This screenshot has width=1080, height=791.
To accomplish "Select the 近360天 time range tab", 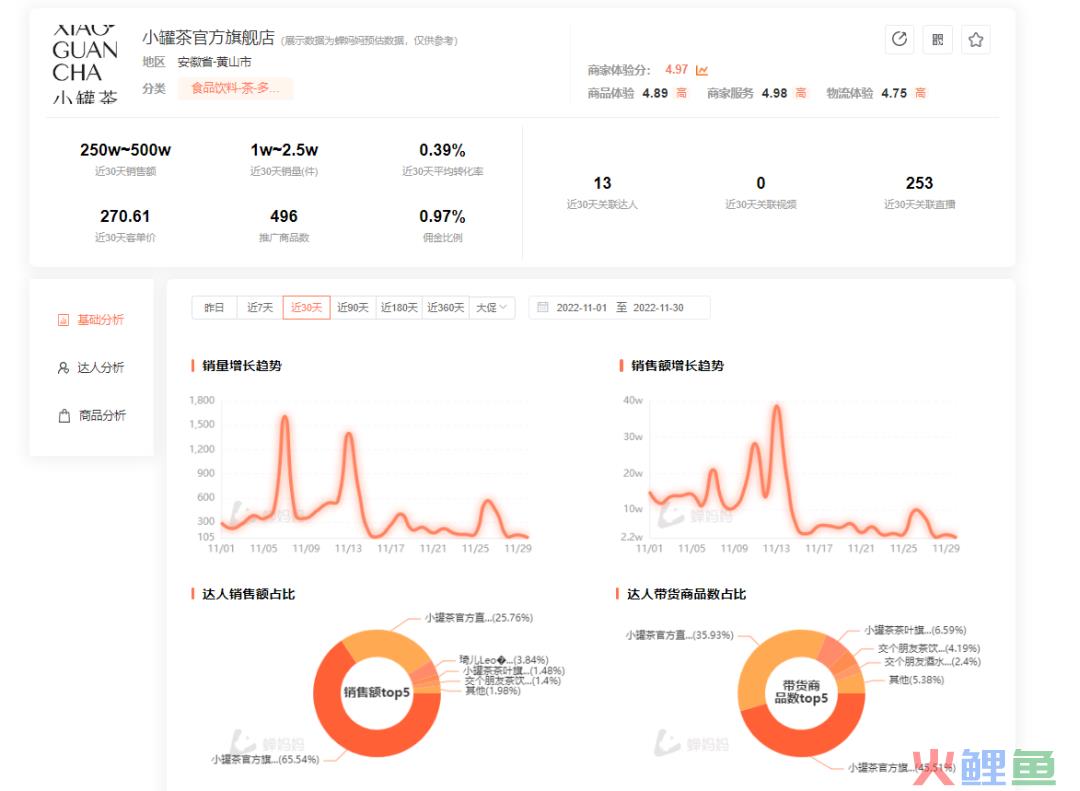I will click(x=446, y=307).
